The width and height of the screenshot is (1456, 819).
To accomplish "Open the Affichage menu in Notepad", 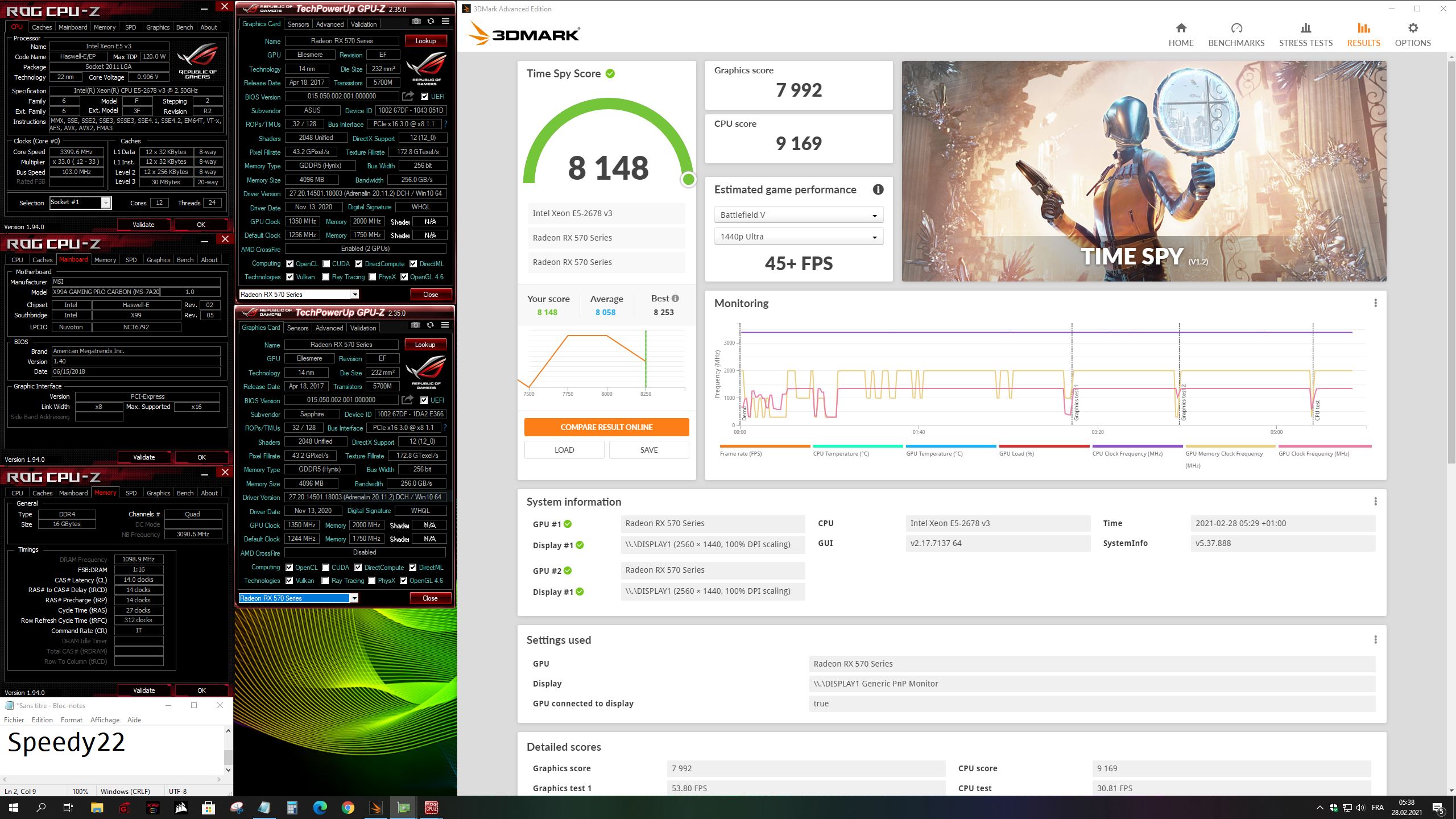I will click(x=105, y=720).
